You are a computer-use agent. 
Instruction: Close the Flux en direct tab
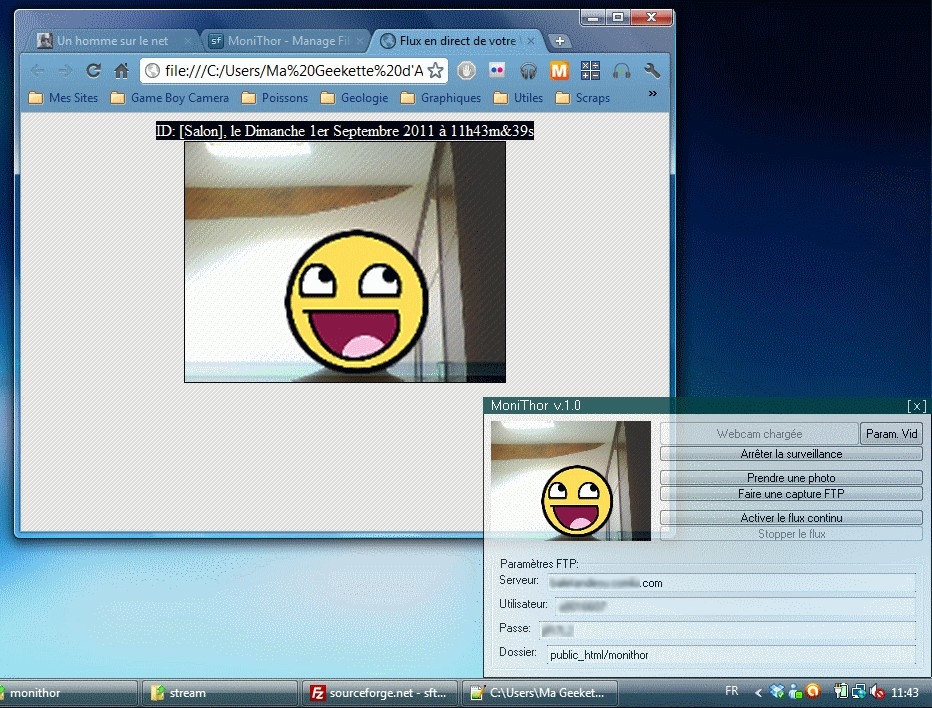(531, 41)
